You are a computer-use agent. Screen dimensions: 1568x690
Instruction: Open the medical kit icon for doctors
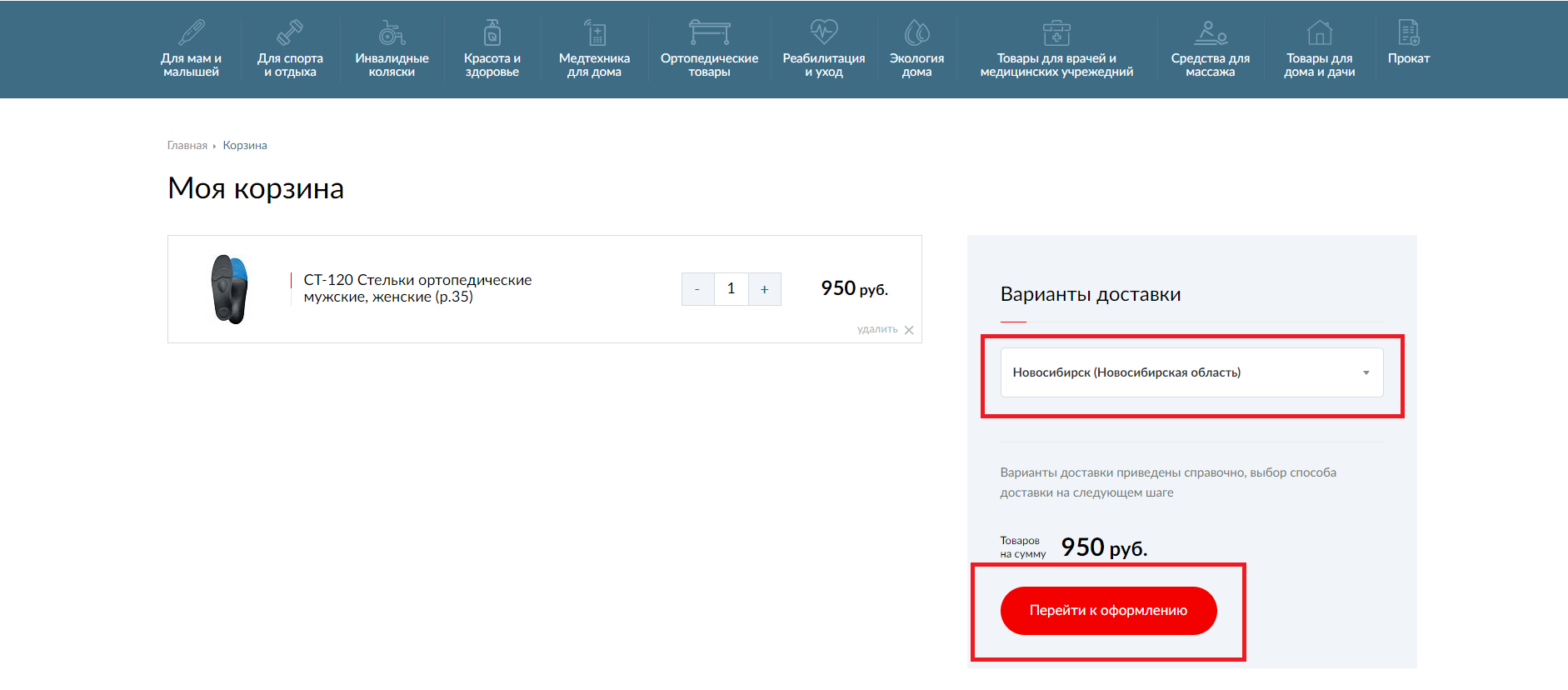click(x=1056, y=32)
